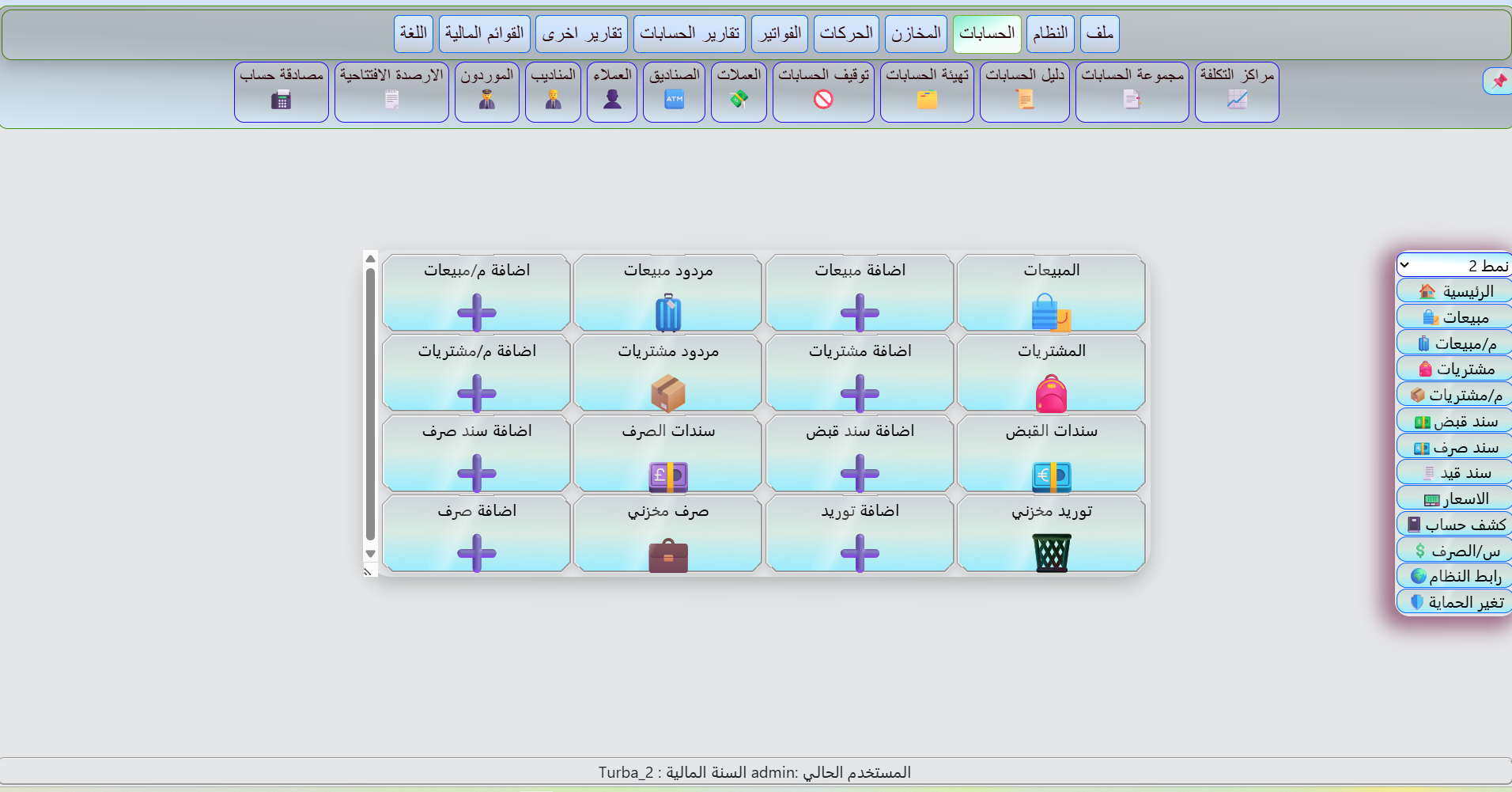The width and height of the screenshot is (1512, 792).
Task: Open سندات الصرف payment vouchers tile
Action: point(668,453)
